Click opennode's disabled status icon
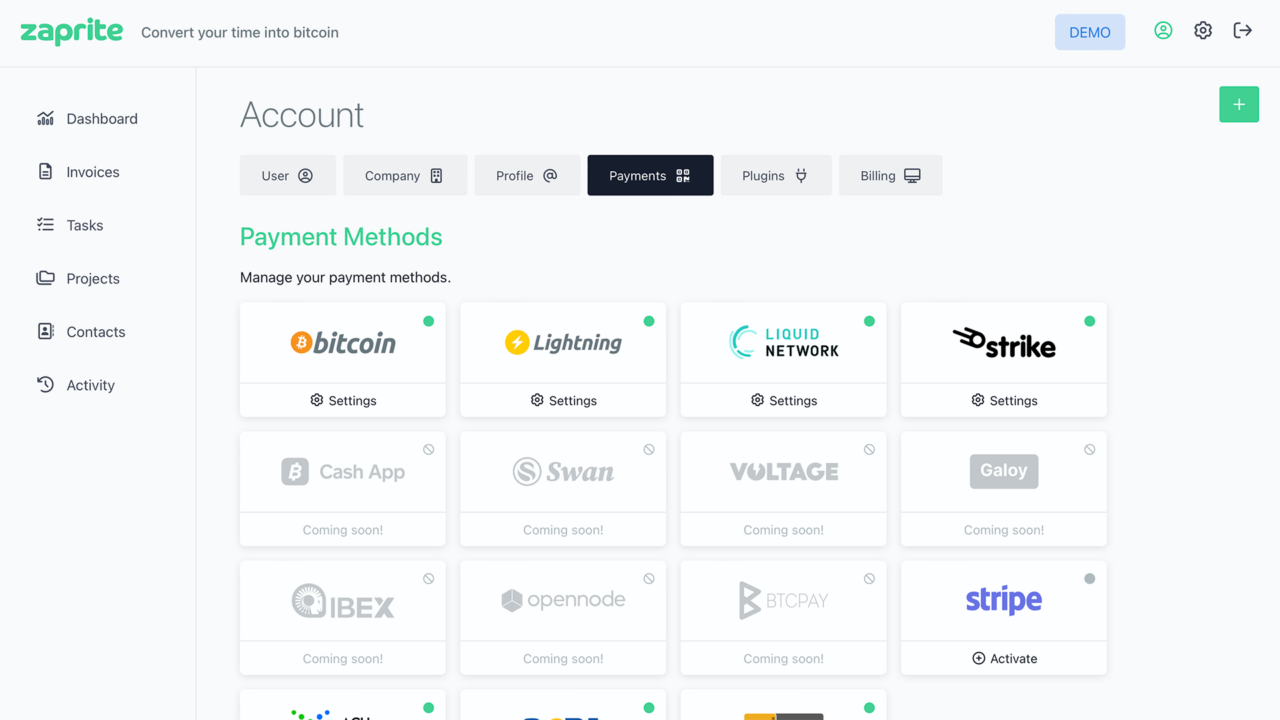1280x720 pixels. point(649,579)
